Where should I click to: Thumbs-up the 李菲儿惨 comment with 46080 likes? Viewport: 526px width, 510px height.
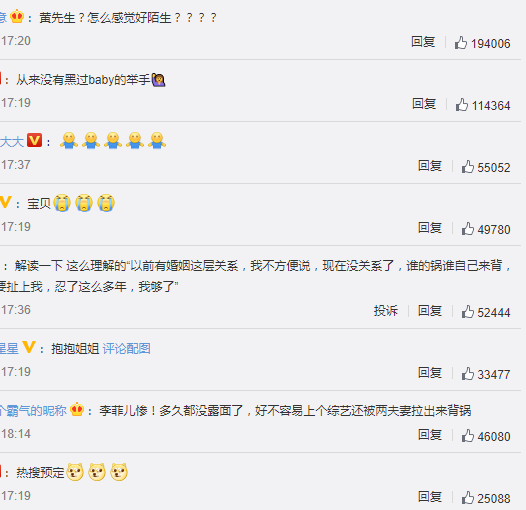point(486,436)
